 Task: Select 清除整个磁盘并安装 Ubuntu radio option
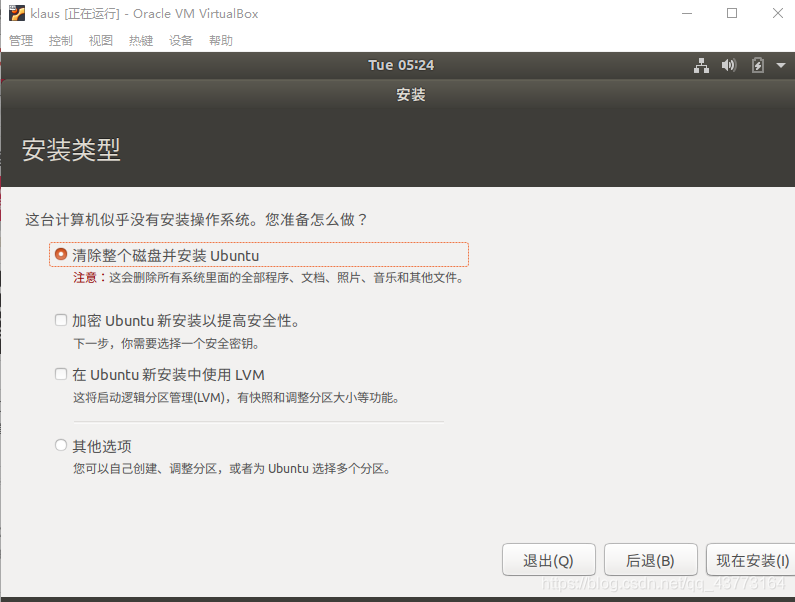(61, 254)
